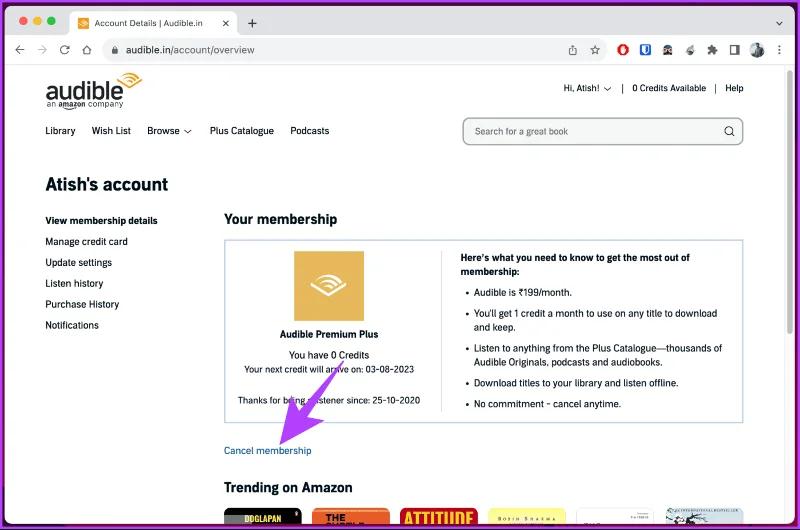Click the address bar URL audible.in/account/overview
Screen dimensions: 800x530
pos(190,50)
